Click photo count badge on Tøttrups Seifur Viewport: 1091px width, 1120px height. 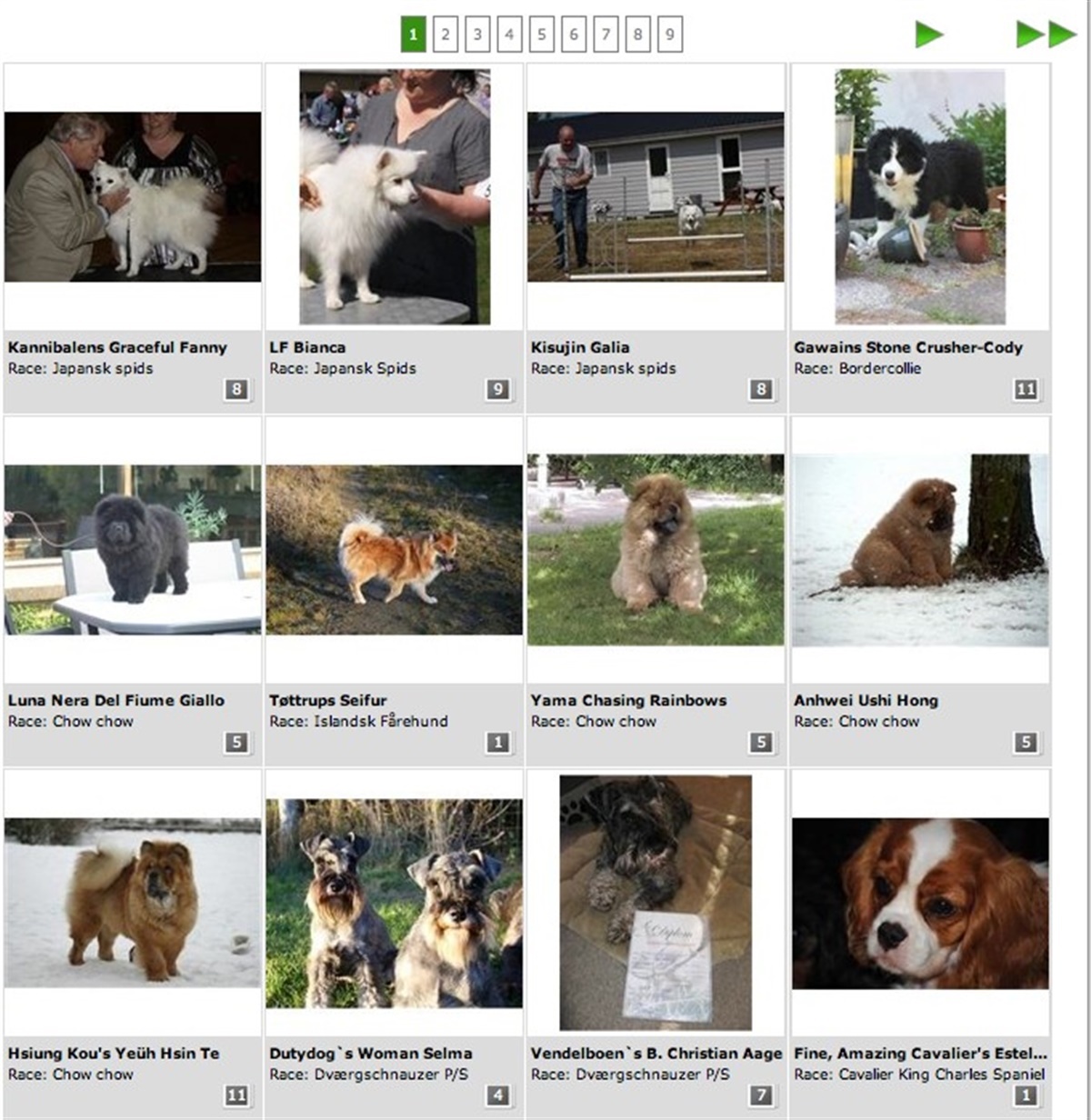(497, 742)
